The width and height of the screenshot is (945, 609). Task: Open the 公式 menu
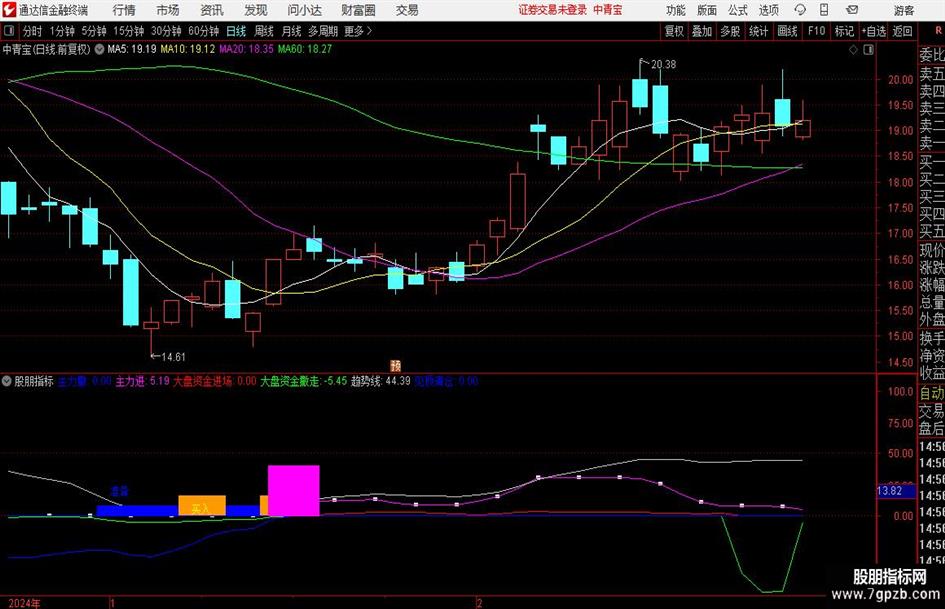pyautogui.click(x=738, y=10)
